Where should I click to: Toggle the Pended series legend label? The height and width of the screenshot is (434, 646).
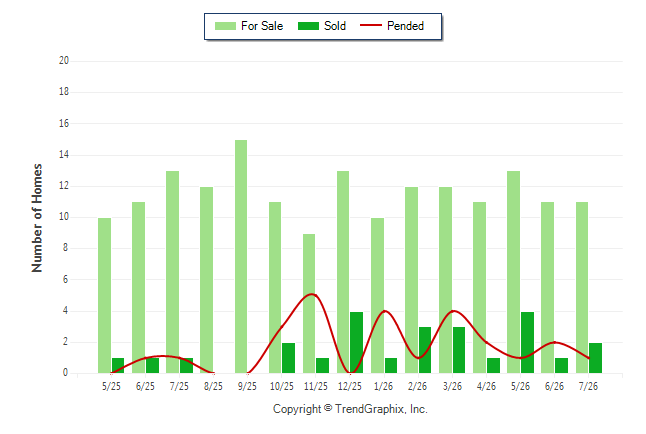(405, 26)
